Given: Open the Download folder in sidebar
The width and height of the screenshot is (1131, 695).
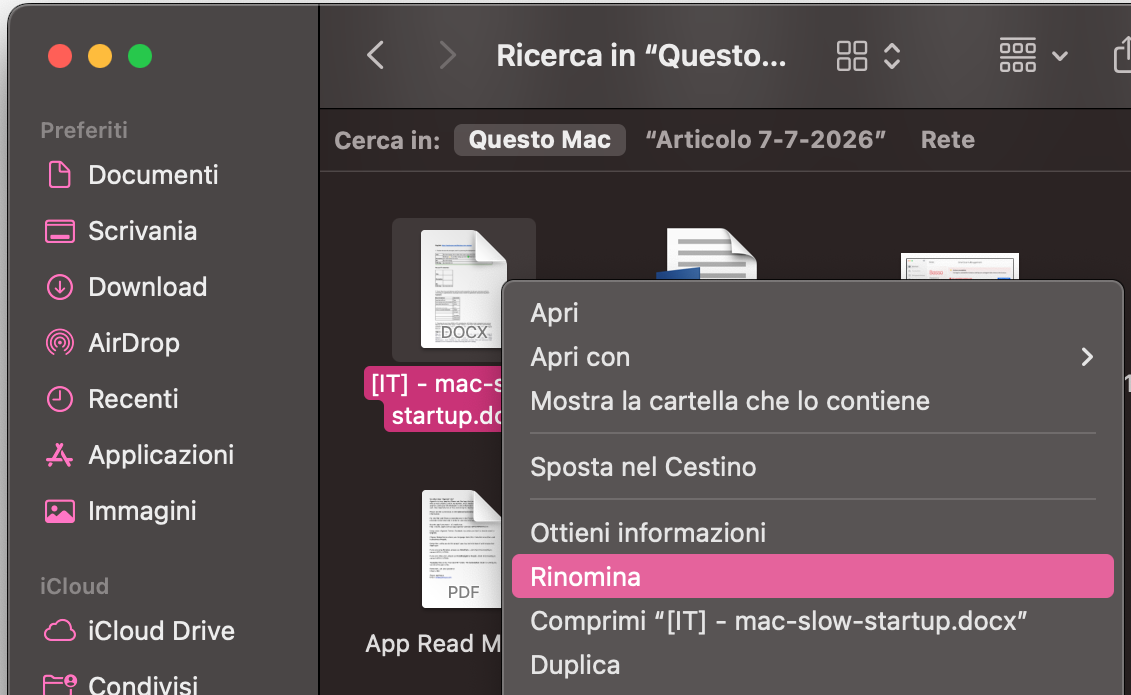Looking at the screenshot, I should [x=147, y=287].
